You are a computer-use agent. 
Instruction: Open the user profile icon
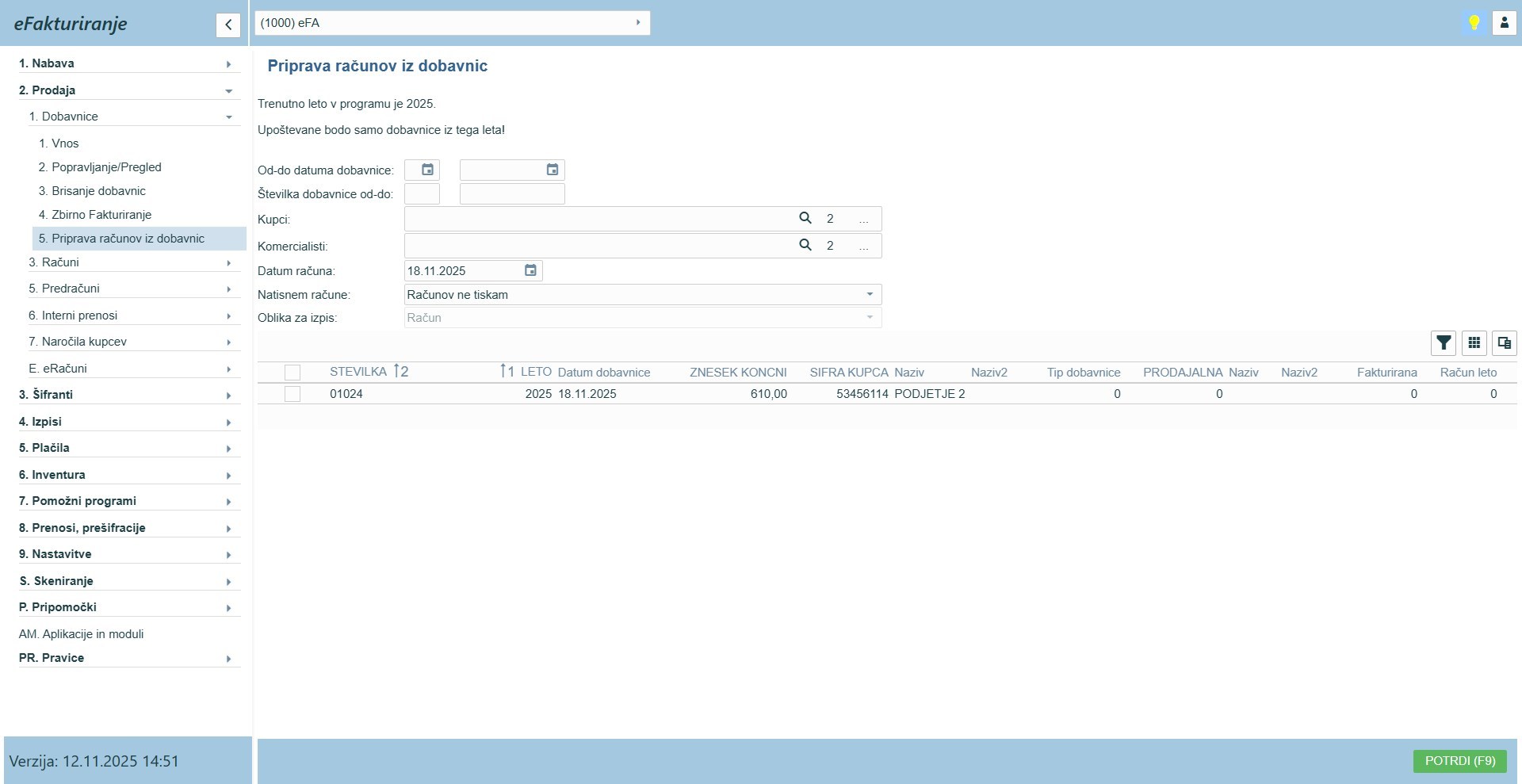(x=1504, y=23)
